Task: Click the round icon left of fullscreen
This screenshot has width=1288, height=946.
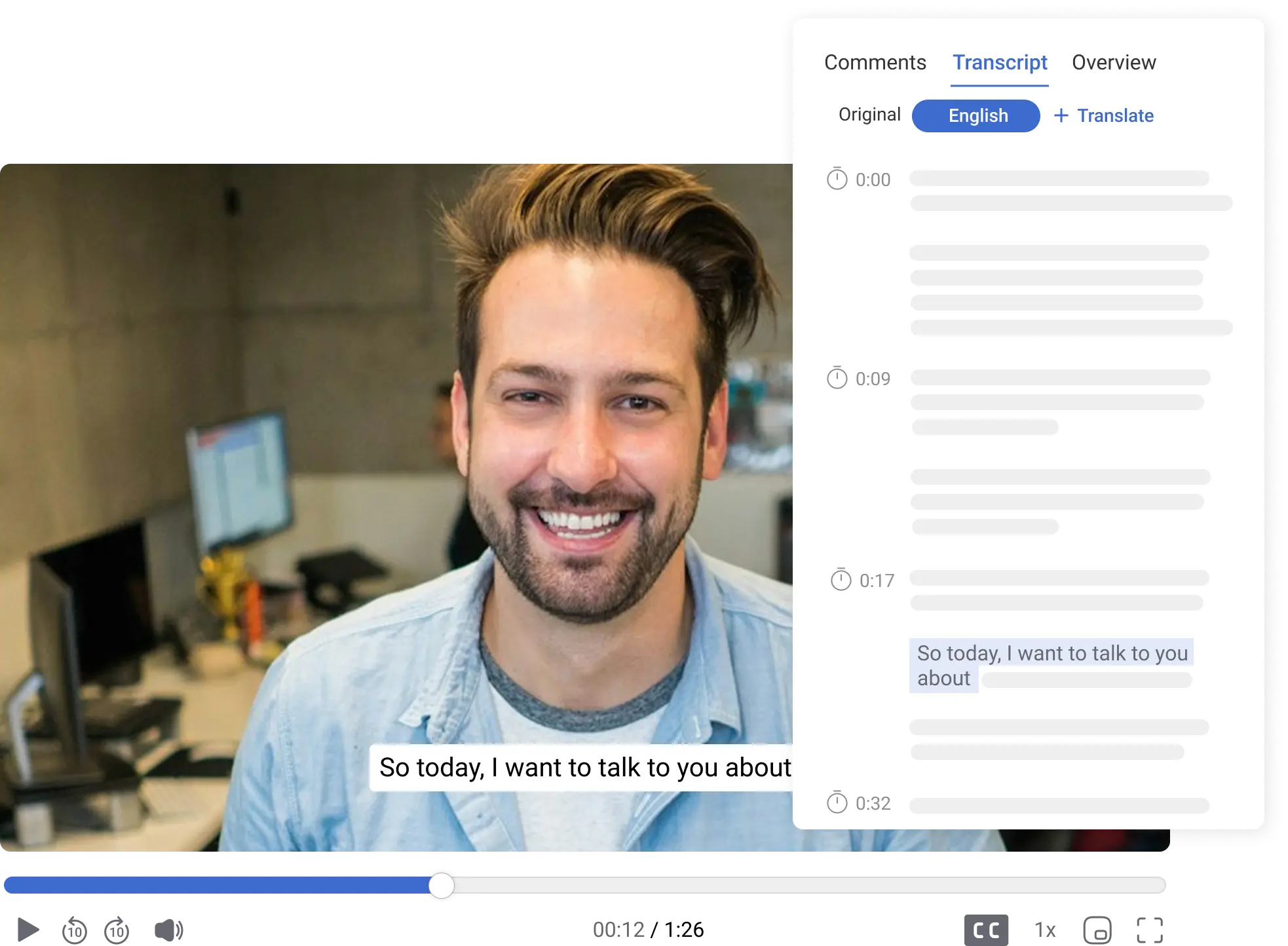Action: coord(1097,929)
